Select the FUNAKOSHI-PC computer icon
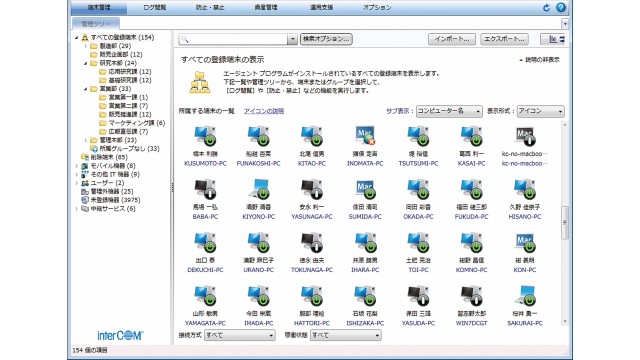 click(258, 136)
